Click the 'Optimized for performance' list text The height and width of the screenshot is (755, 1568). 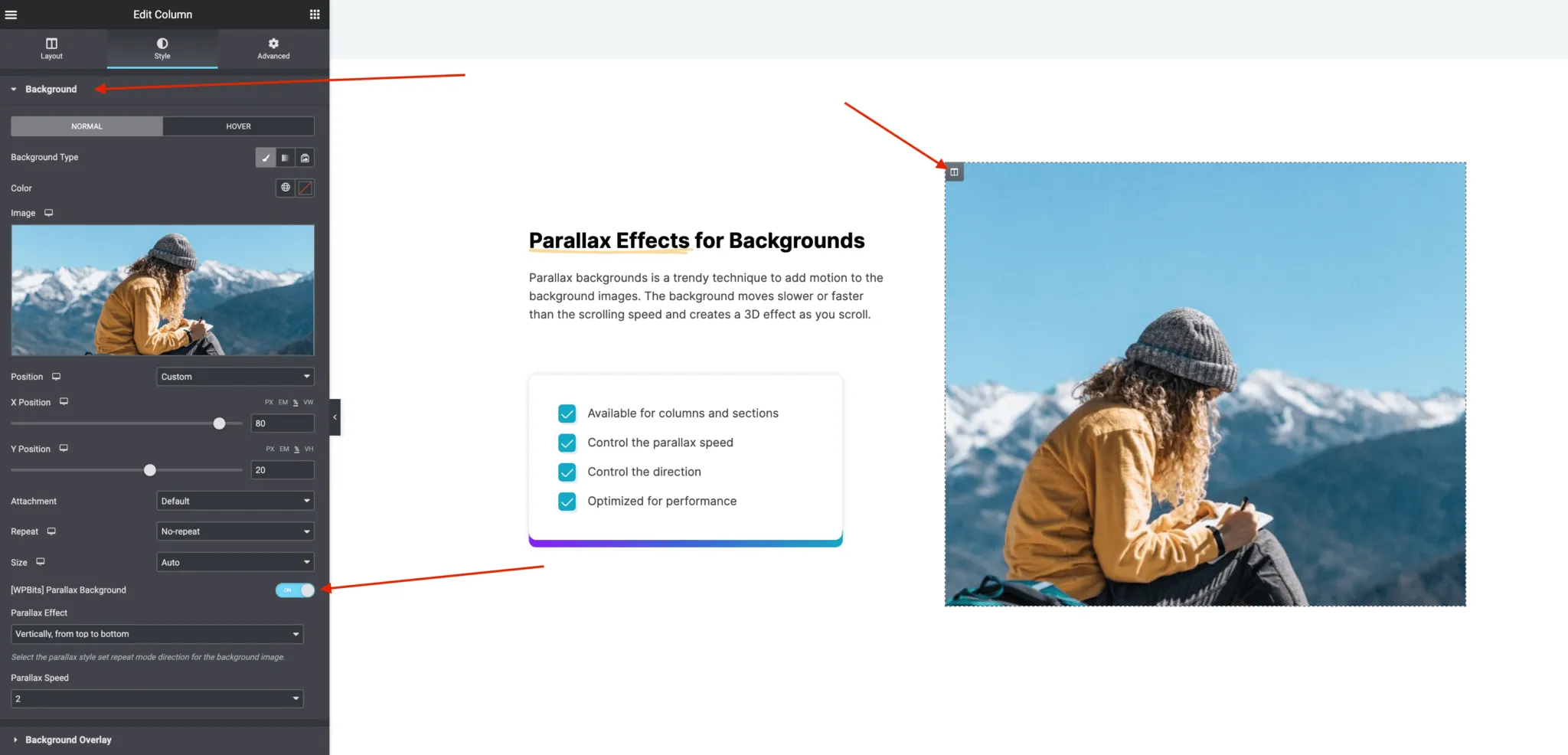[662, 502]
